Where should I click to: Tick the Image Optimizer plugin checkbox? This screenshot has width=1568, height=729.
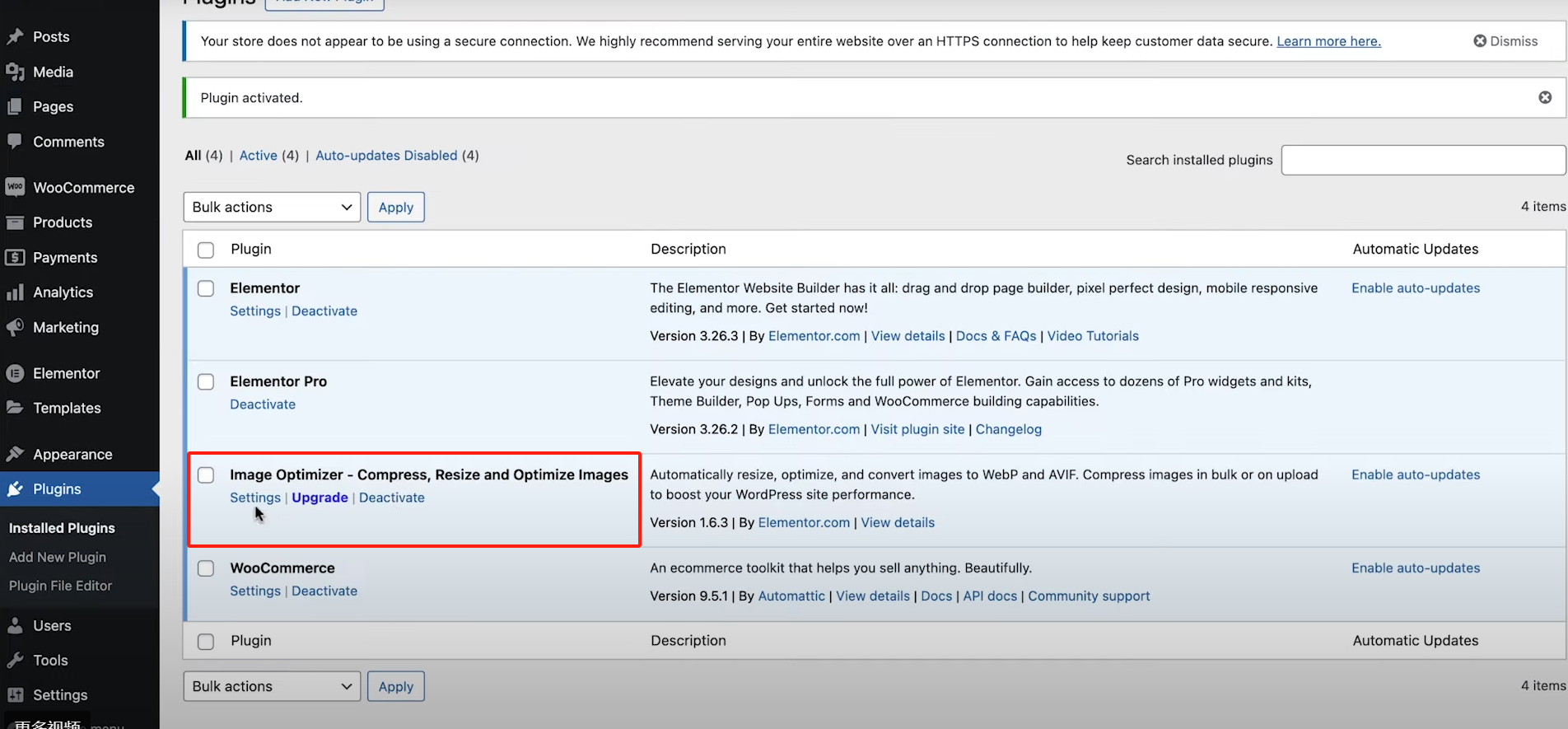click(x=206, y=475)
